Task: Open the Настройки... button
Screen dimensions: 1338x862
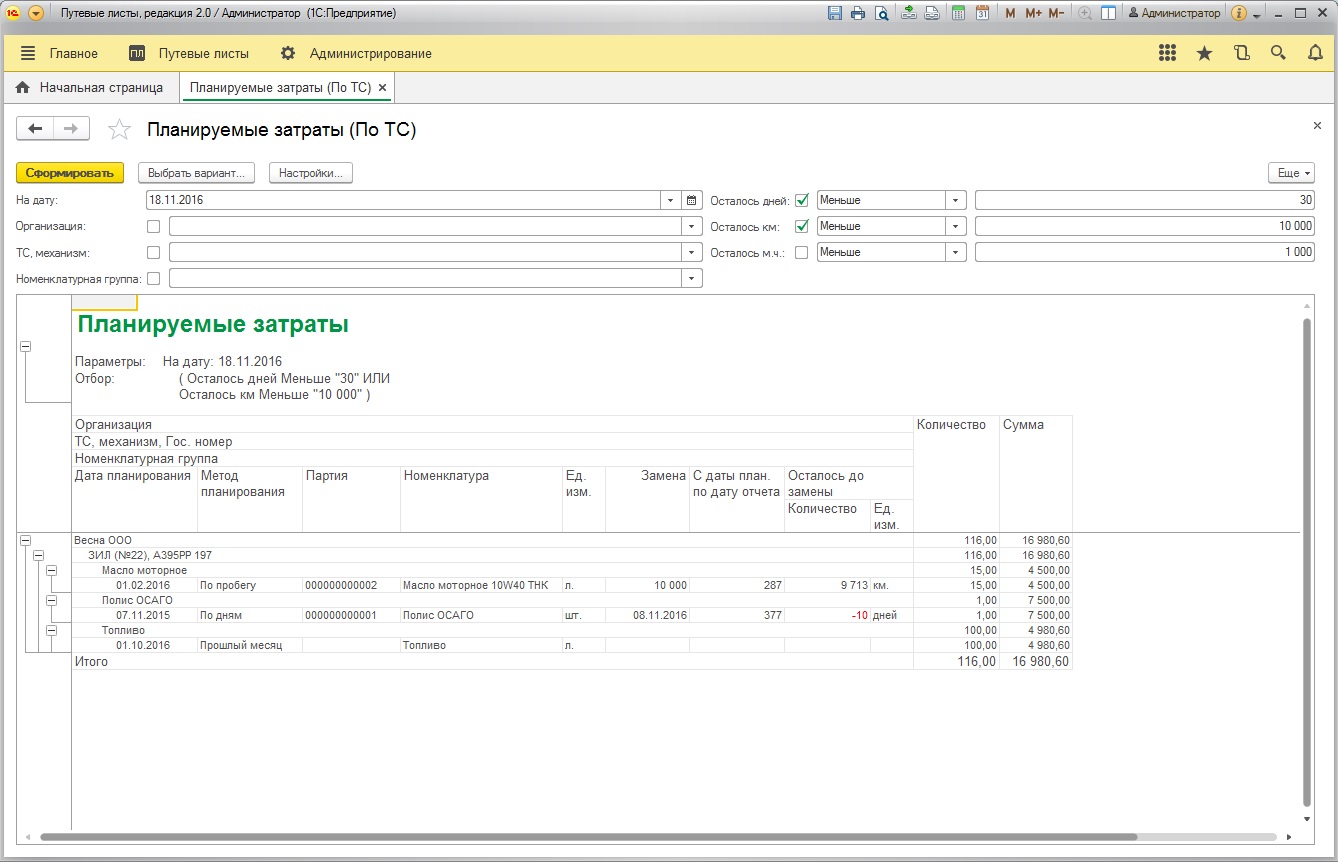Action: click(x=311, y=173)
